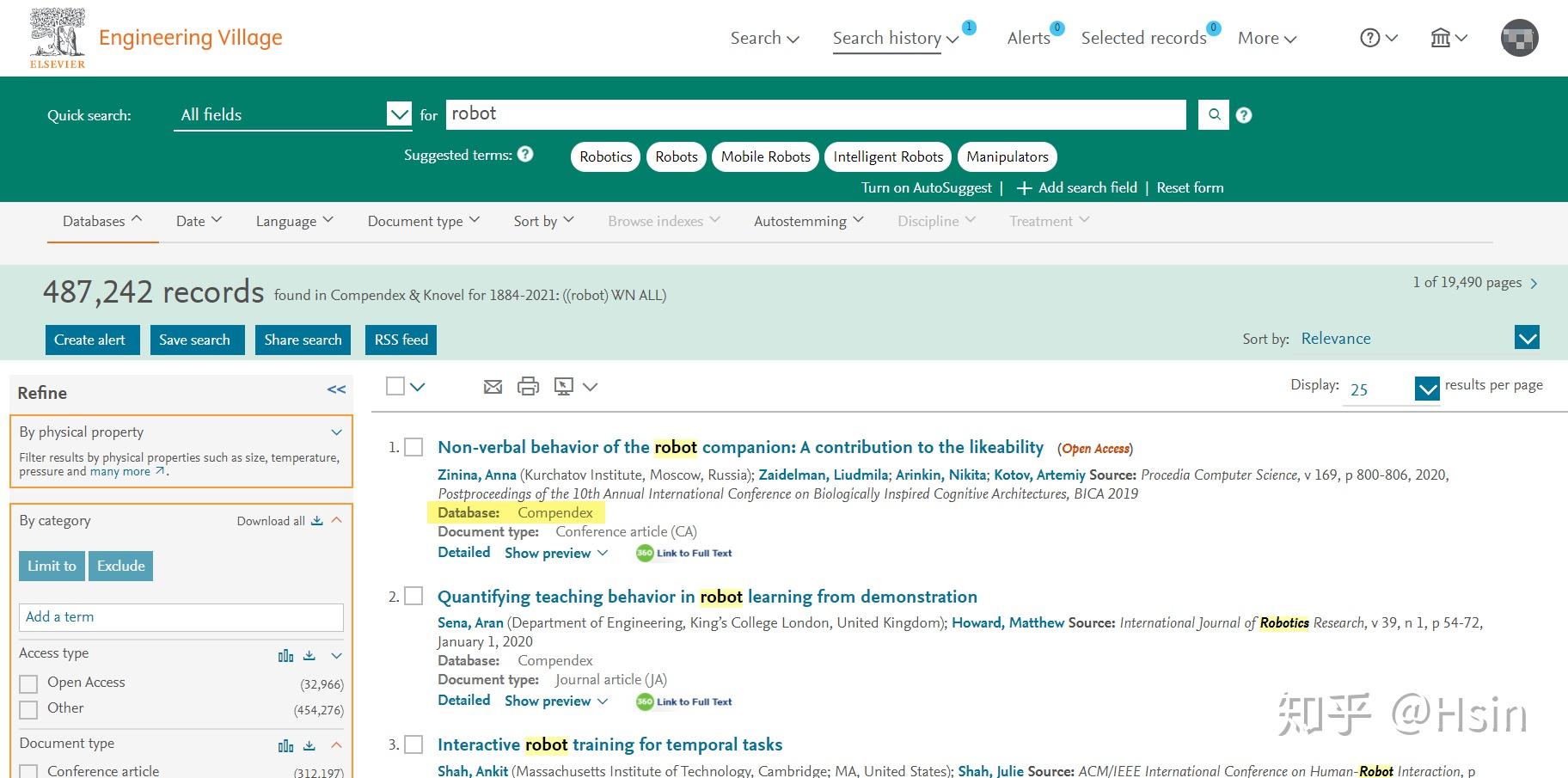The width and height of the screenshot is (1568, 778).
Task: Click the Elsevier tree logo
Action: (58, 38)
